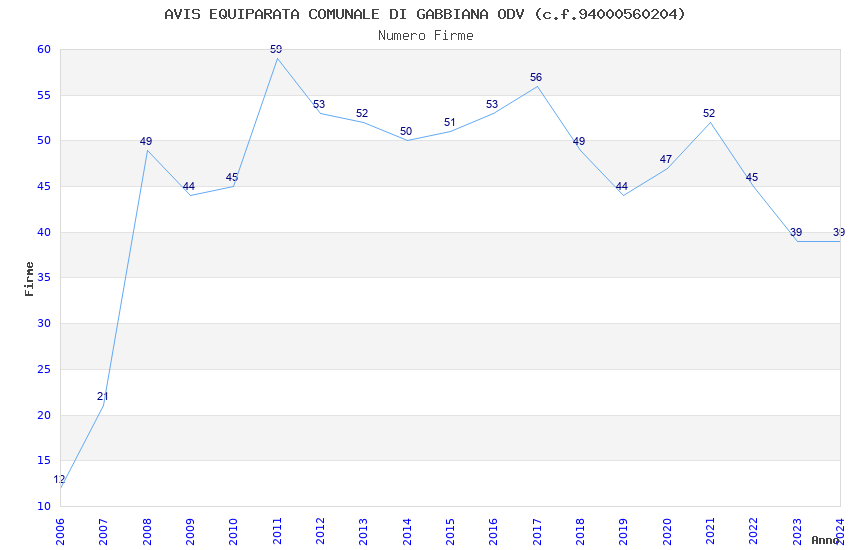This screenshot has height=550, width=850.
Task: Click the y-axis tick label 60
Action: [44, 49]
